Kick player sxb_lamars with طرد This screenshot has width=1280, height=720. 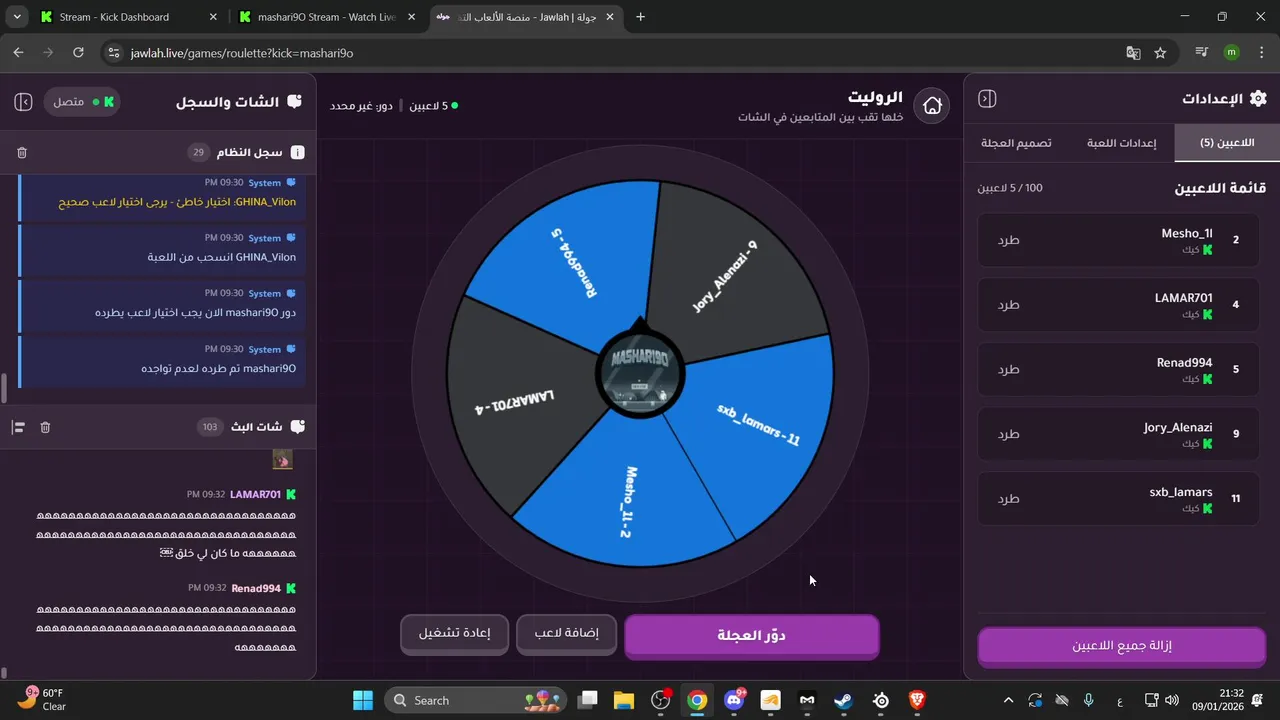(x=1008, y=499)
